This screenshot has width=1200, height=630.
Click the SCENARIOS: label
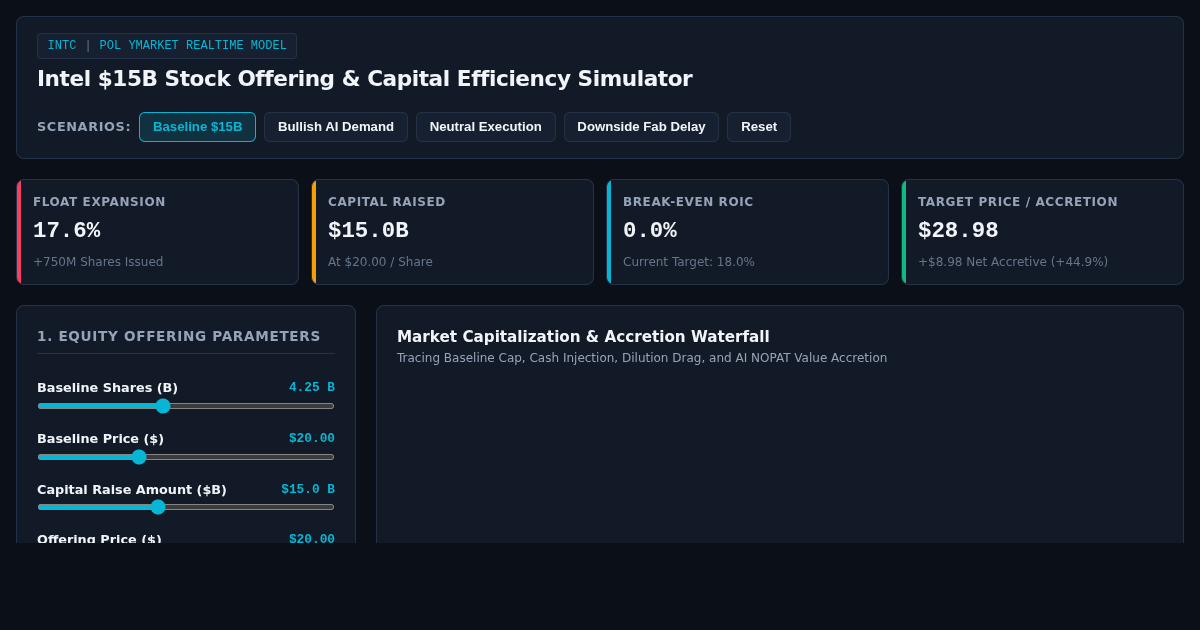click(x=84, y=127)
